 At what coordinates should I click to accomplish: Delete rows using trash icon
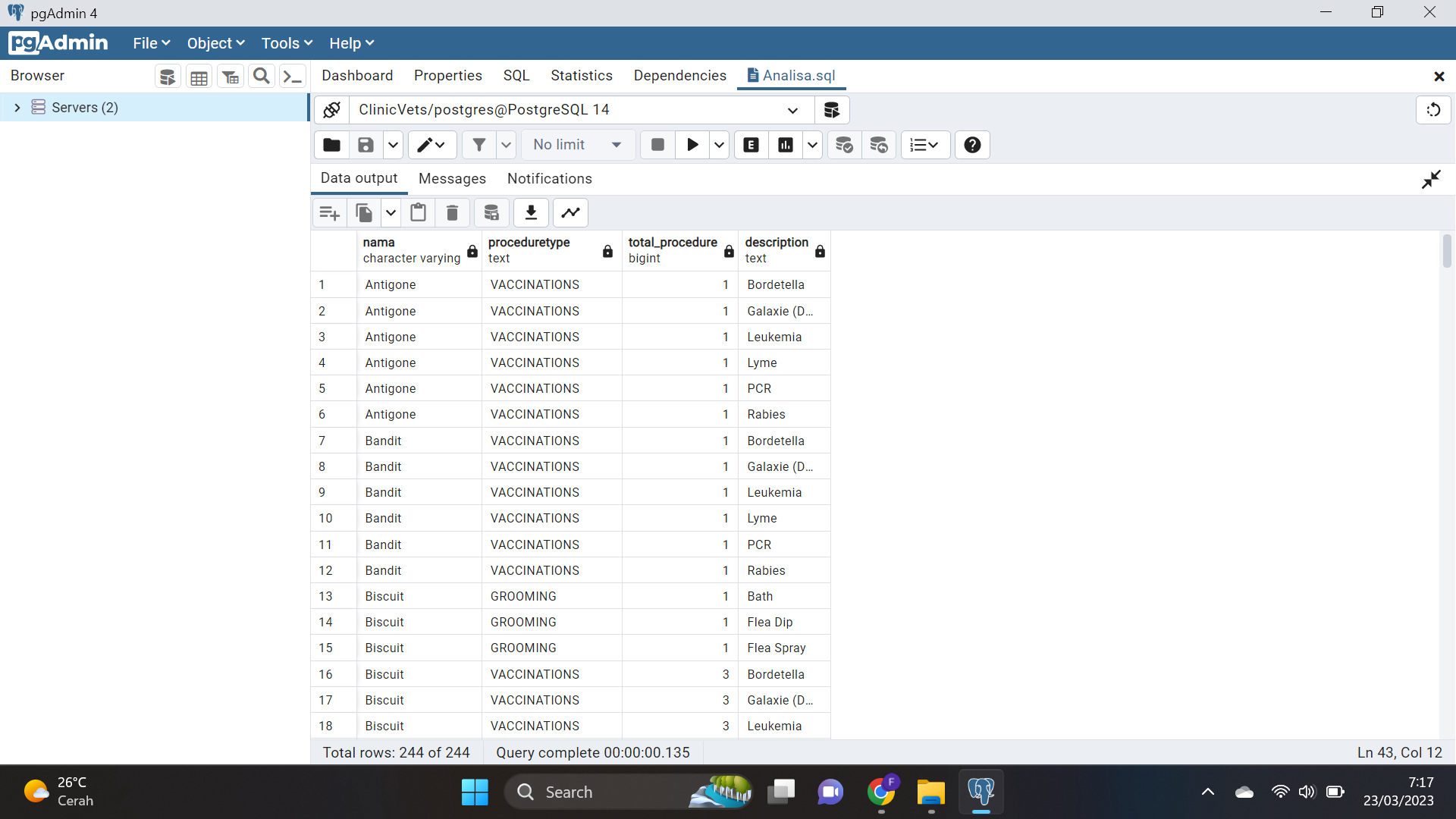(452, 212)
